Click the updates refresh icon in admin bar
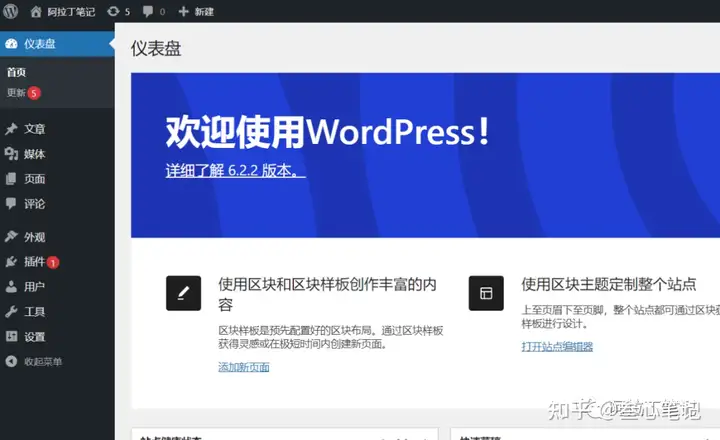The height and width of the screenshot is (440, 720). pyautogui.click(x=113, y=11)
